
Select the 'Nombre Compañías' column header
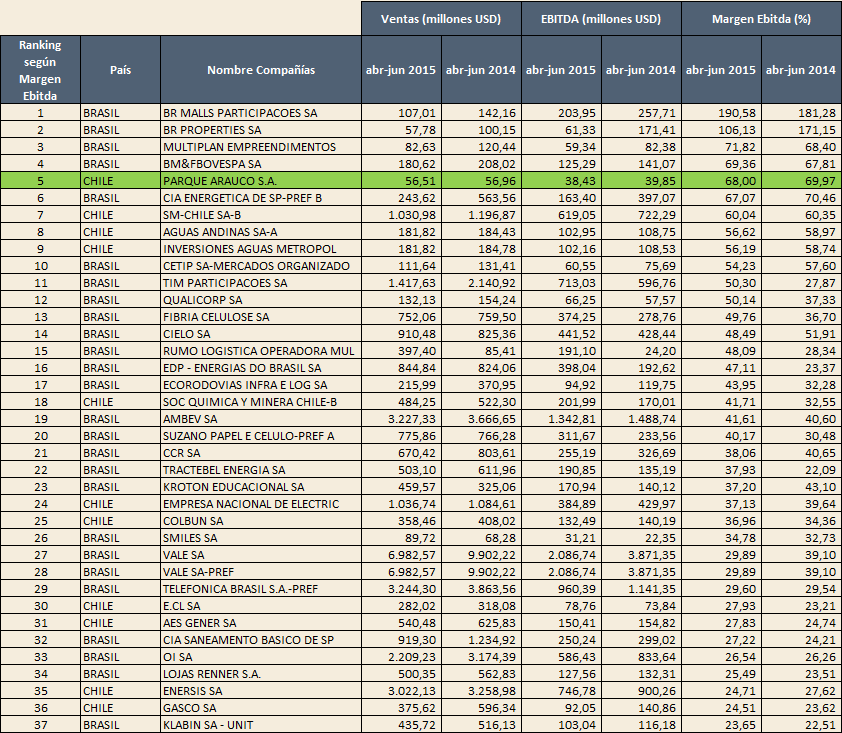pyautogui.click(x=261, y=70)
